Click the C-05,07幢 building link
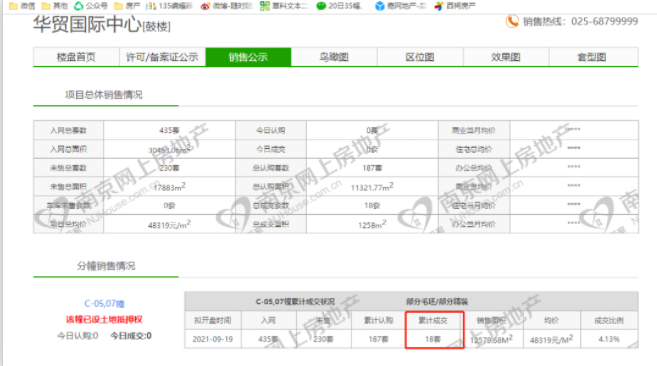 pyautogui.click(x=104, y=303)
